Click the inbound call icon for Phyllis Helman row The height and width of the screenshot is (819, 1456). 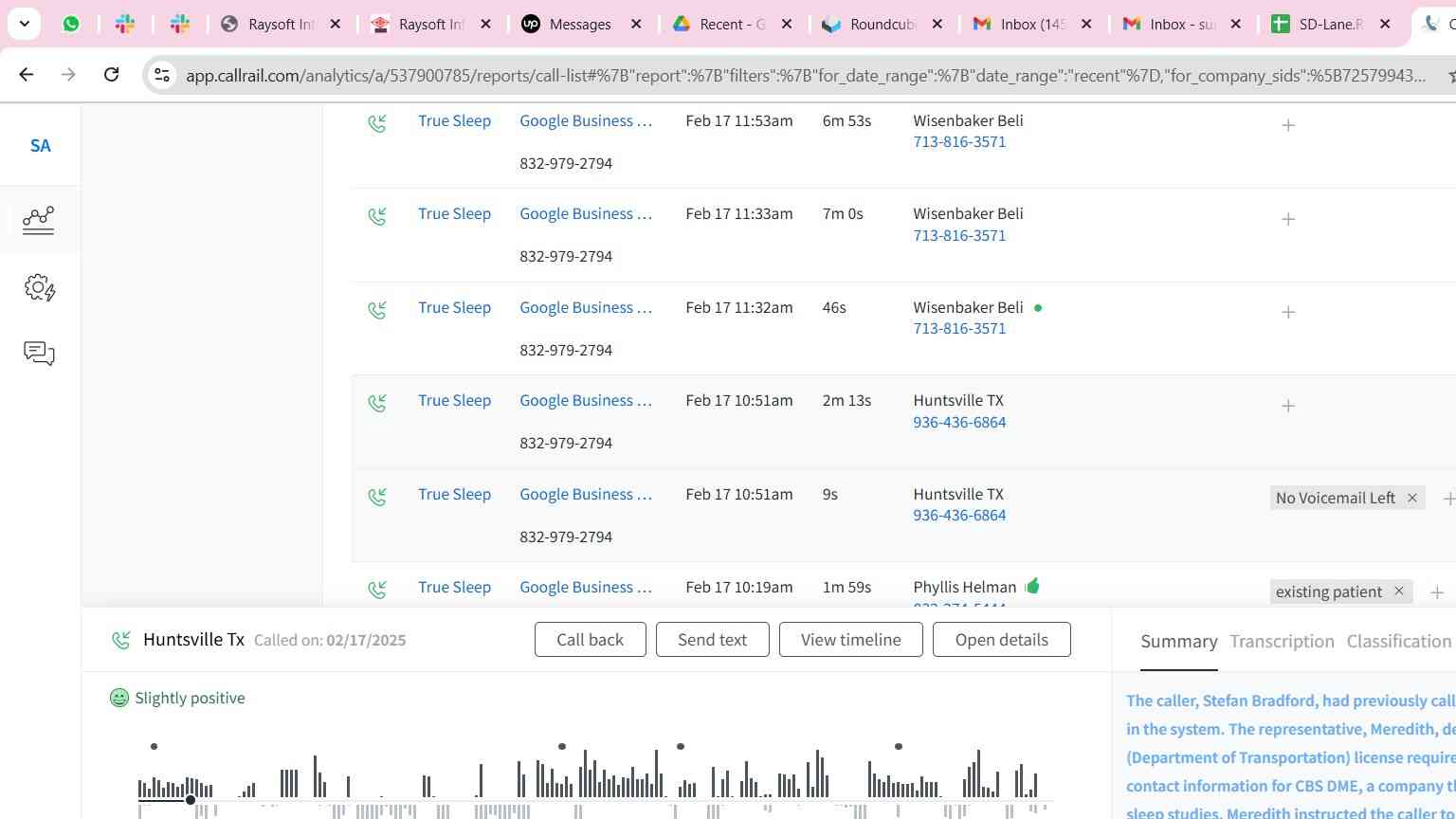(x=377, y=590)
